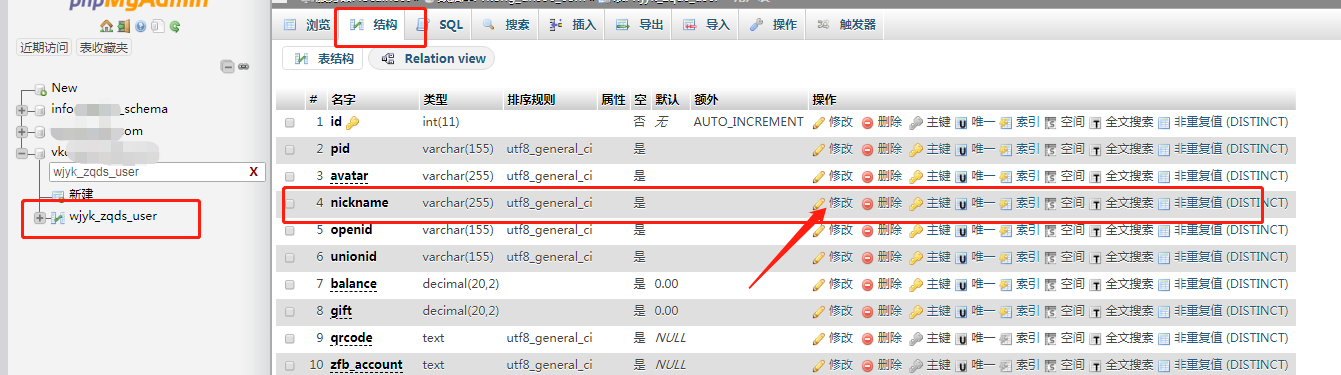The width and height of the screenshot is (1341, 375).
Task: Click the link chain icon in sidebar
Action: tap(243, 66)
